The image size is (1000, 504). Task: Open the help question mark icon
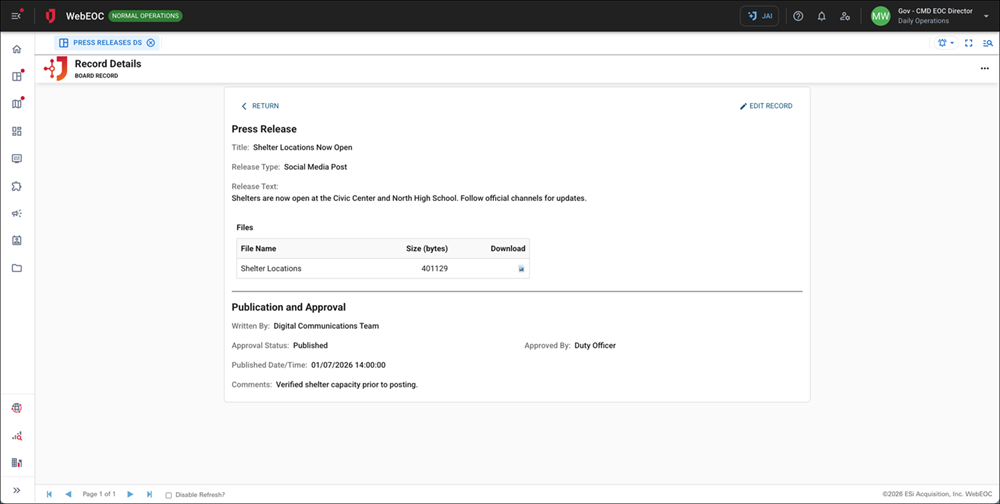(x=798, y=16)
